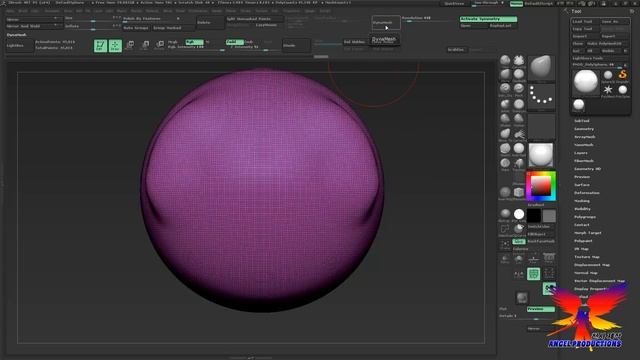Select the PolyMesh3D star icon
The height and width of the screenshot is (360, 640).
[x=608, y=90]
